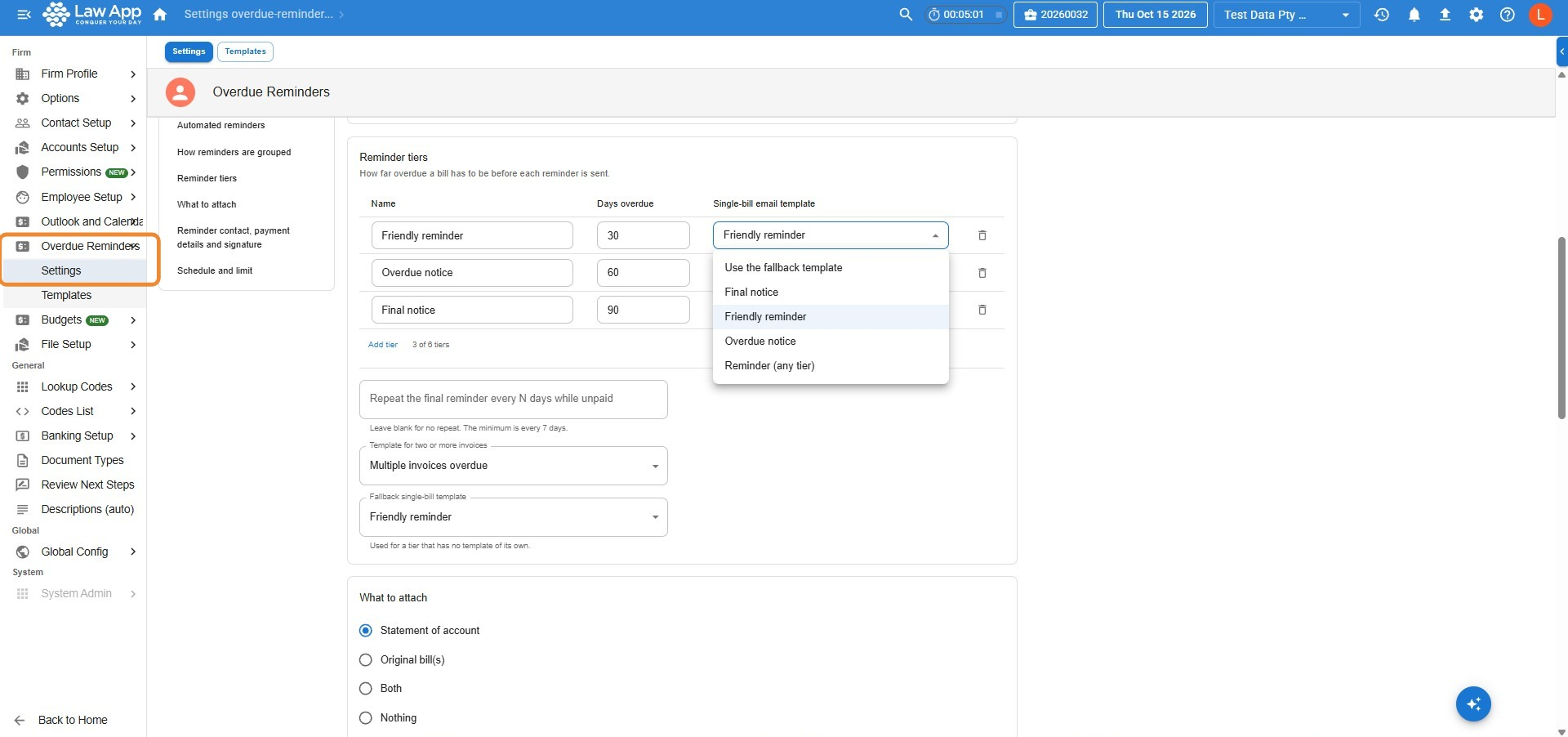Open the Templates item under Overdue Reminders
This screenshot has width=1568, height=737.
coord(66,296)
